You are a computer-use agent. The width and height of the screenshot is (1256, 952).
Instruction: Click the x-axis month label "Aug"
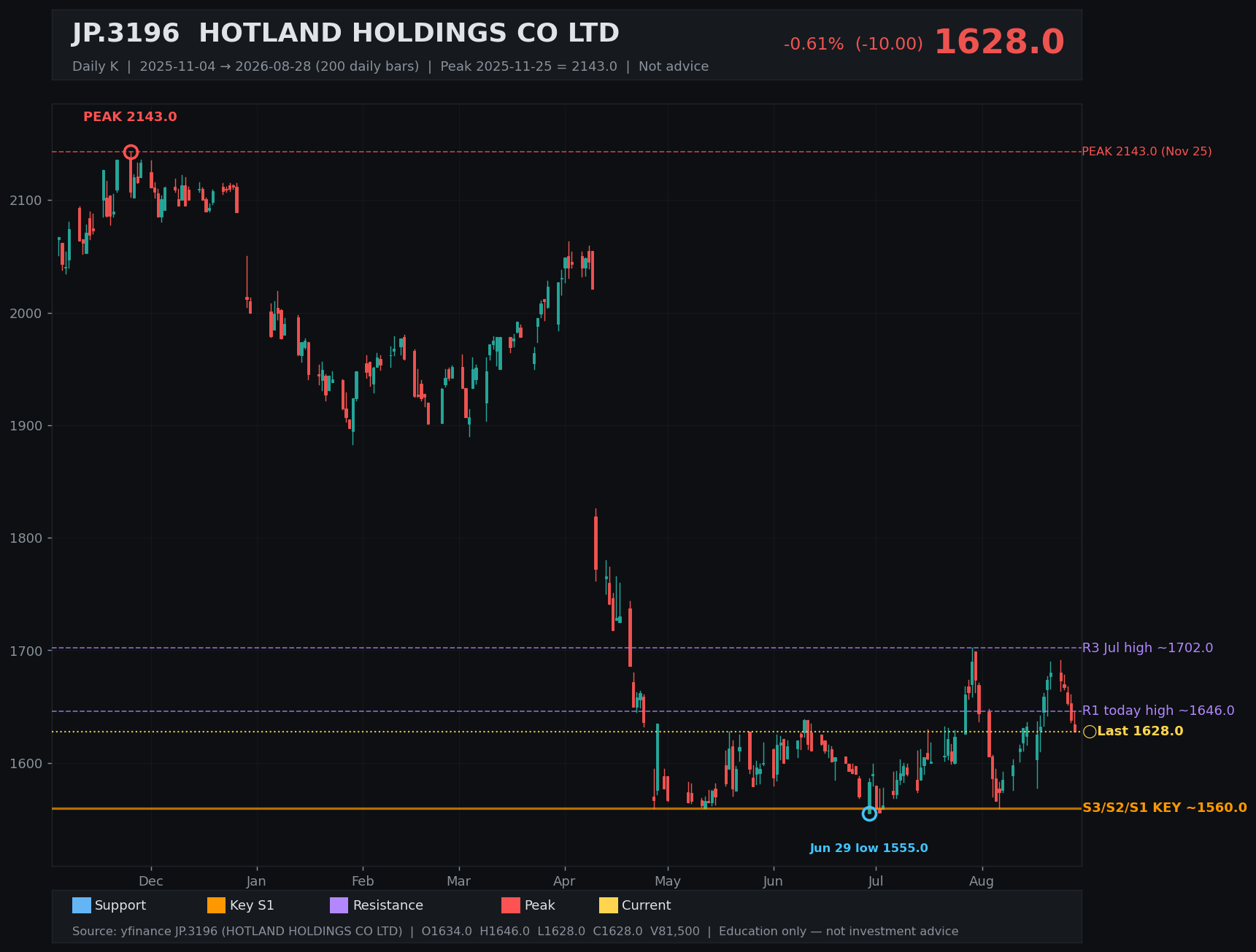tap(982, 881)
